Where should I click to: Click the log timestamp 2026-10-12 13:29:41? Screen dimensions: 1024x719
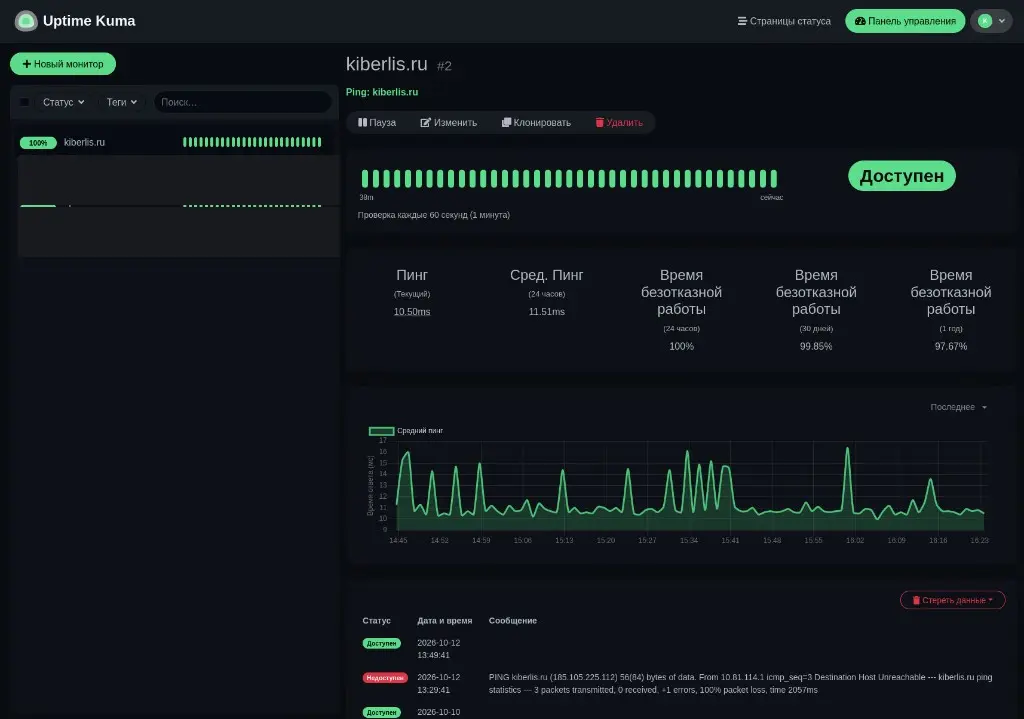[438, 684]
